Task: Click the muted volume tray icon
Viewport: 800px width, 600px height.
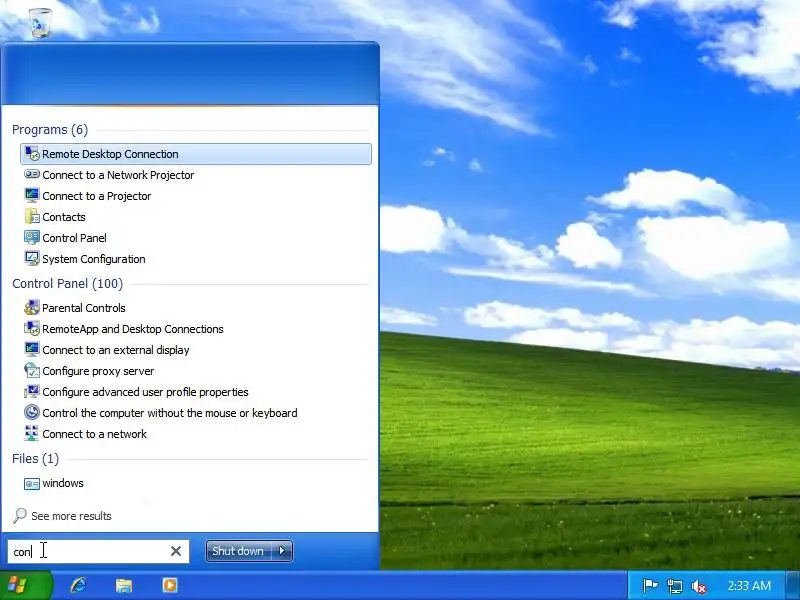Action: click(x=698, y=586)
